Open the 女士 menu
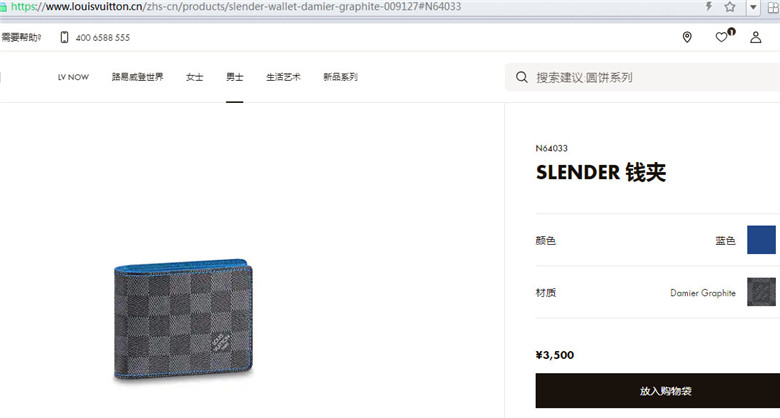The height and width of the screenshot is (418, 780). (x=195, y=77)
